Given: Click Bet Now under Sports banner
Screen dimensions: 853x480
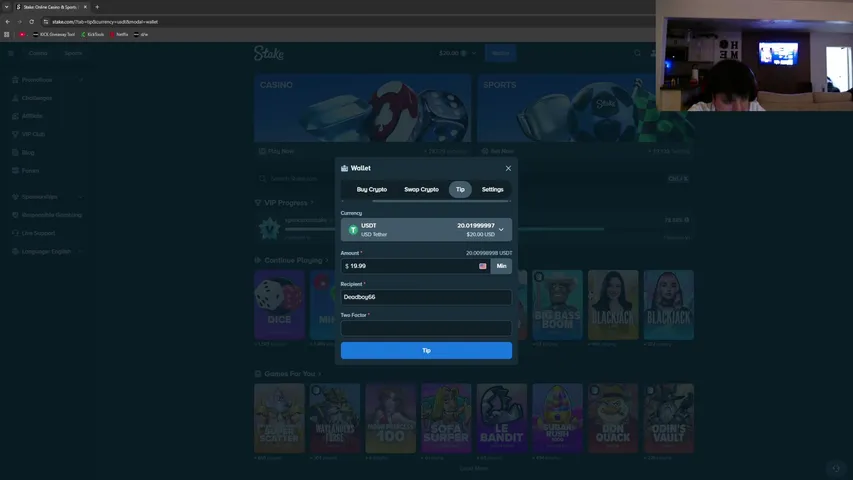Looking at the screenshot, I should [498, 151].
